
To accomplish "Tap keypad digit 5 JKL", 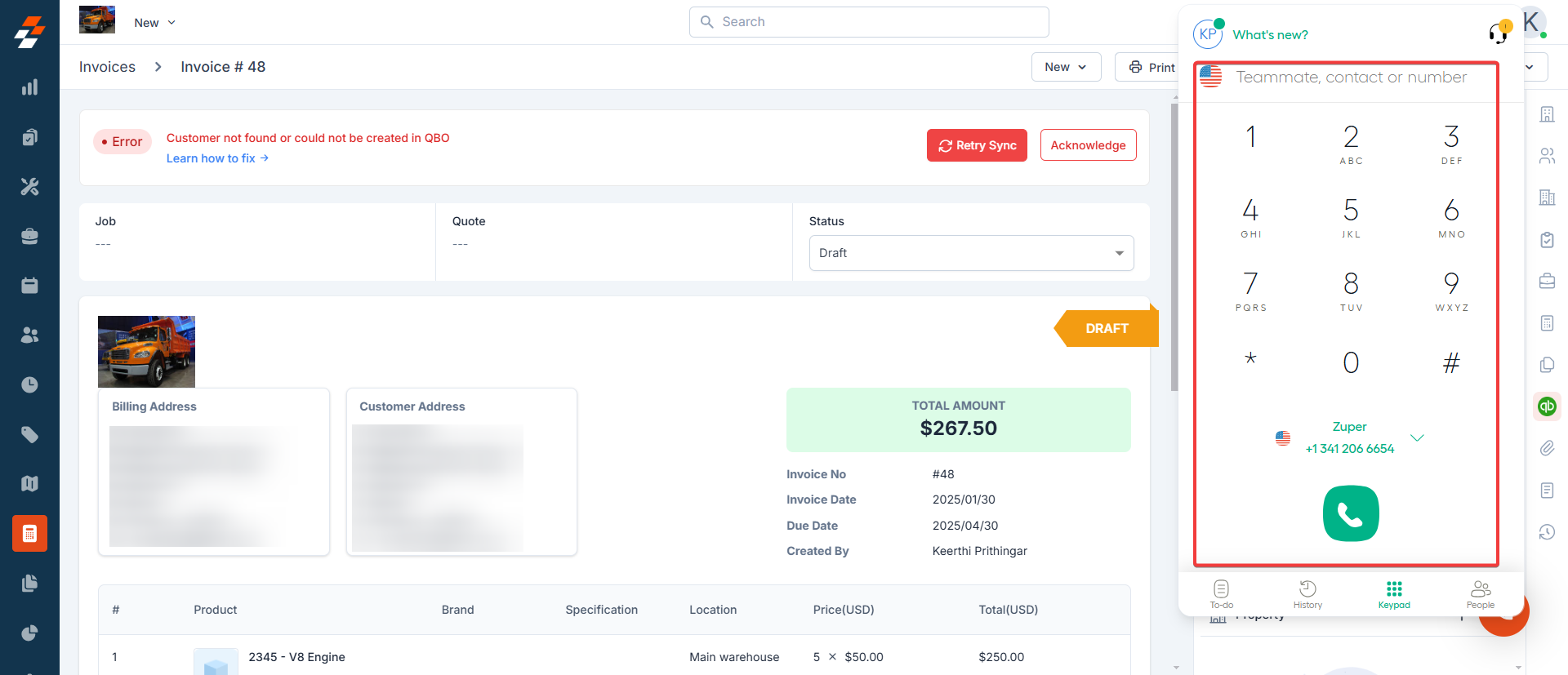I will click(1351, 216).
